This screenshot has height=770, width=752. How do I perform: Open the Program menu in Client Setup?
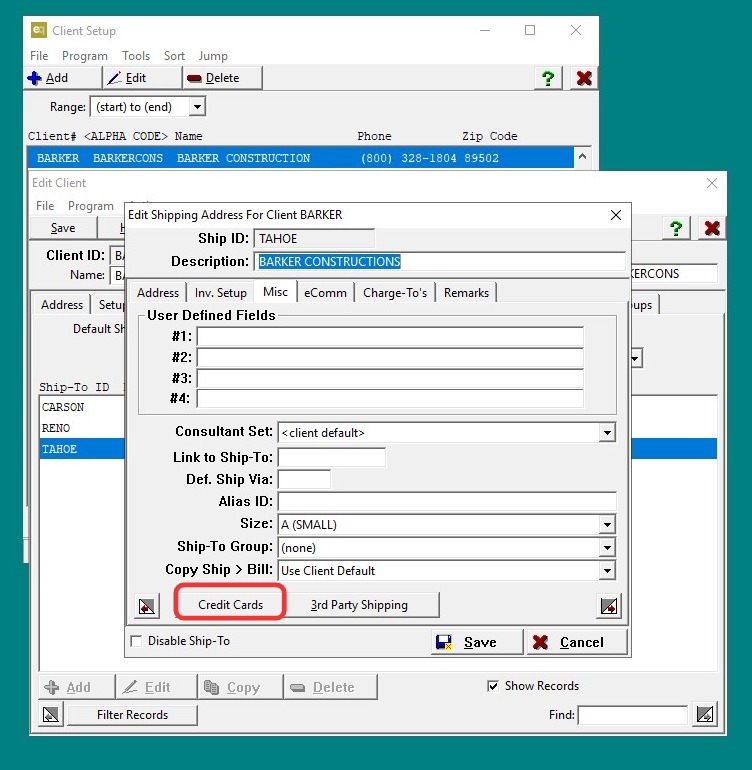[84, 56]
